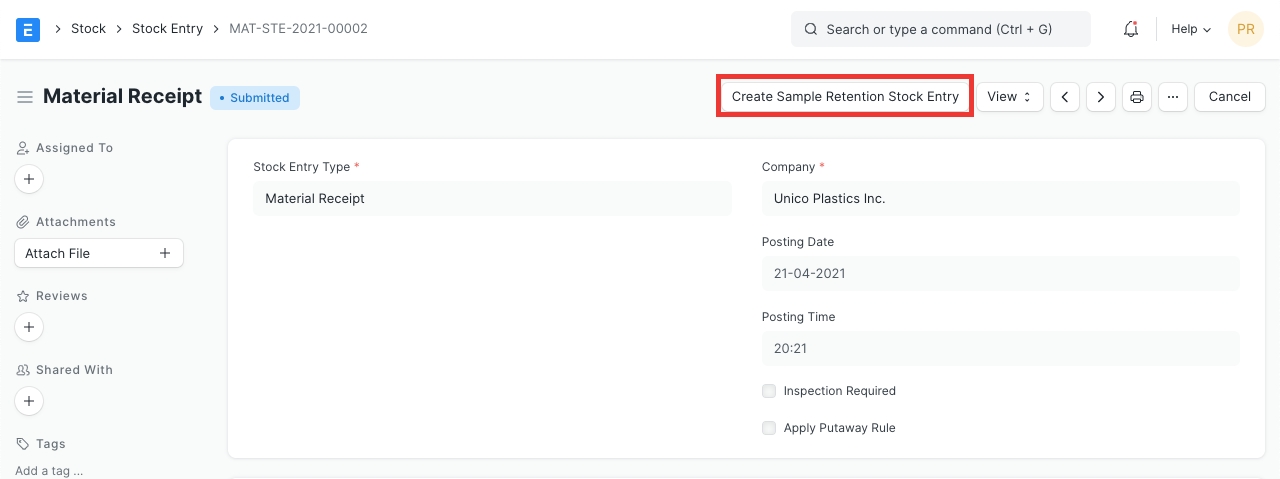The height and width of the screenshot is (479, 1280).
Task: Open the three-dot more options menu
Action: (1173, 97)
